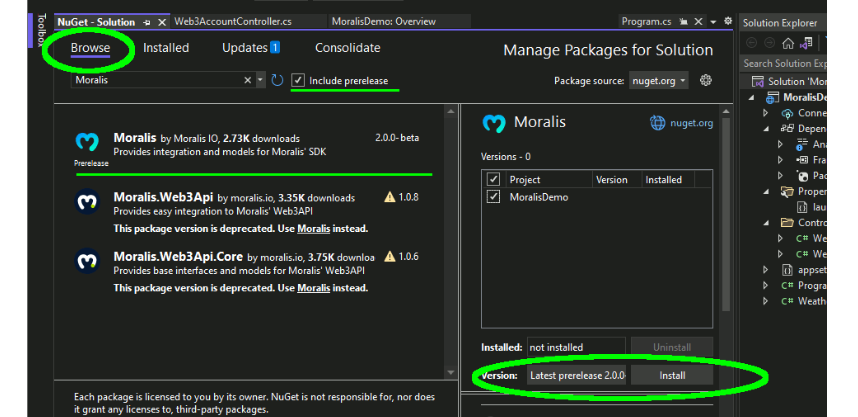858x417 pixels.
Task: Toggle the Include prerelease checkbox
Action: tap(298, 80)
